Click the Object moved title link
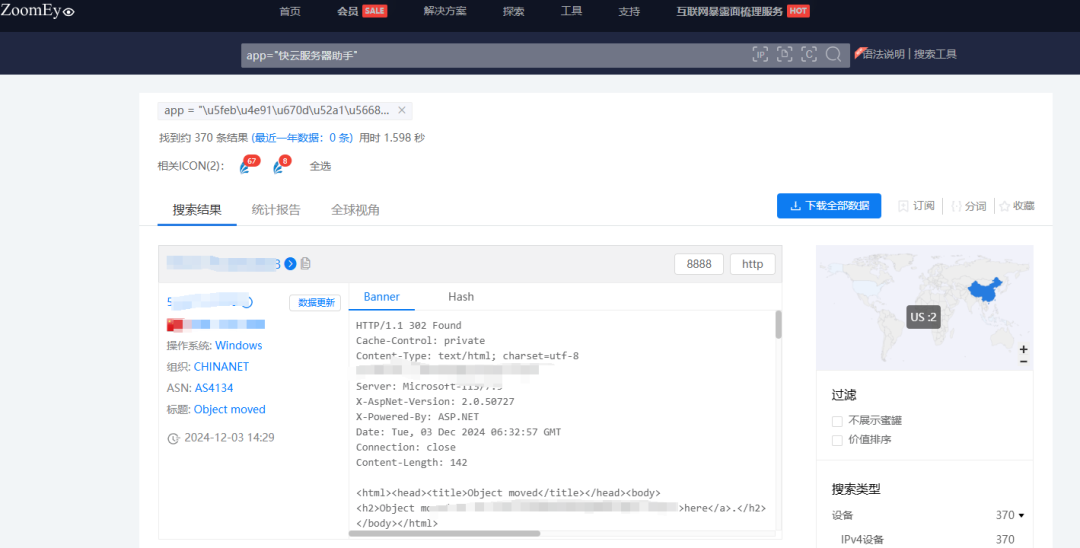Image resolution: width=1080 pixels, height=548 pixels. [x=229, y=410]
